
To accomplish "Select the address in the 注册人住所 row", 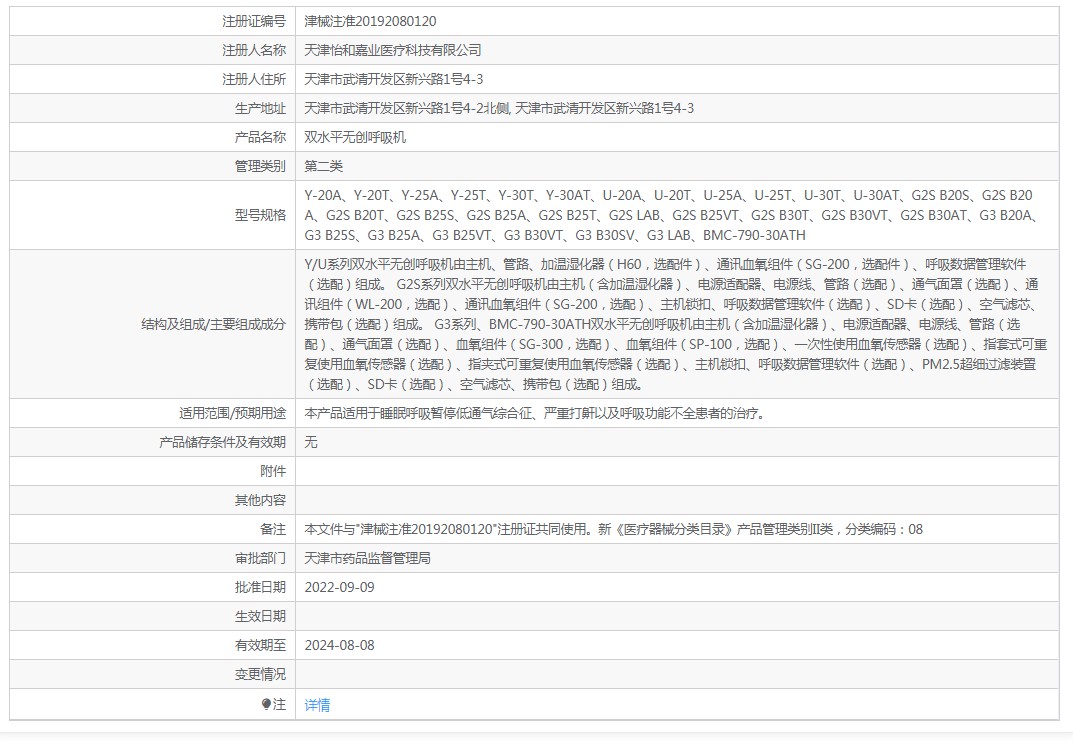I will (393, 79).
